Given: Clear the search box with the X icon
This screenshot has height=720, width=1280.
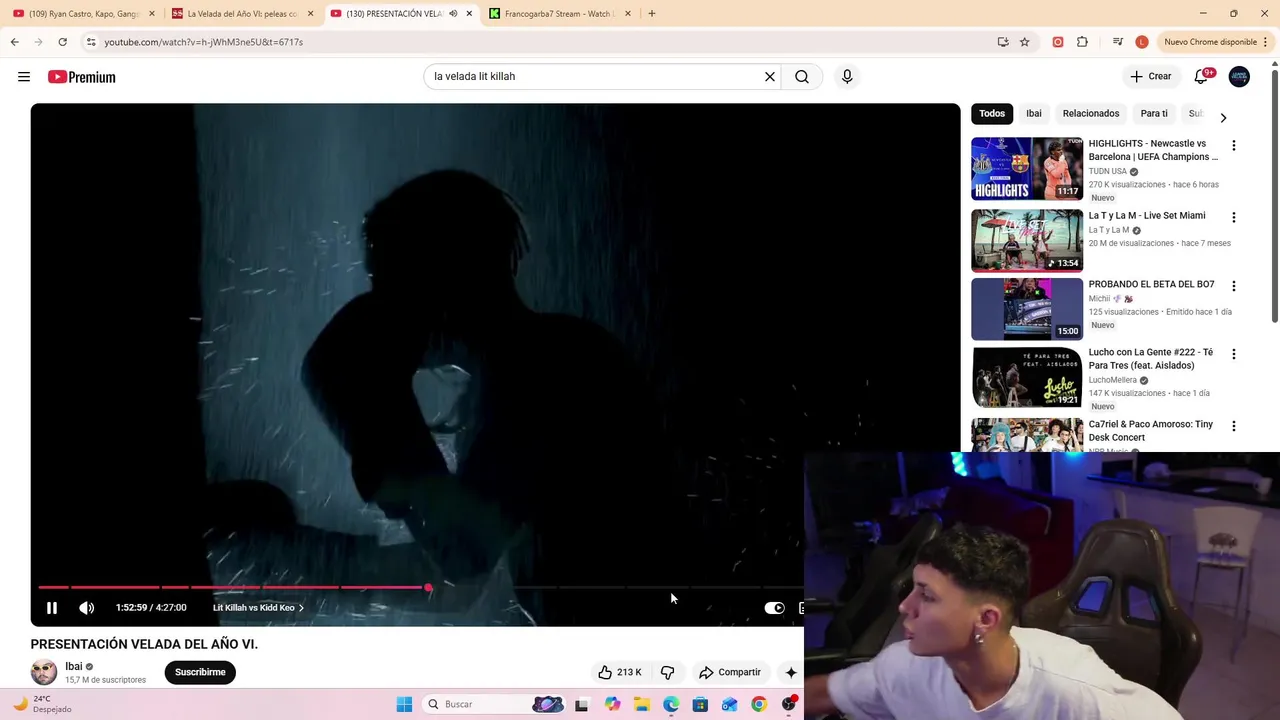Looking at the screenshot, I should pyautogui.click(x=770, y=76).
